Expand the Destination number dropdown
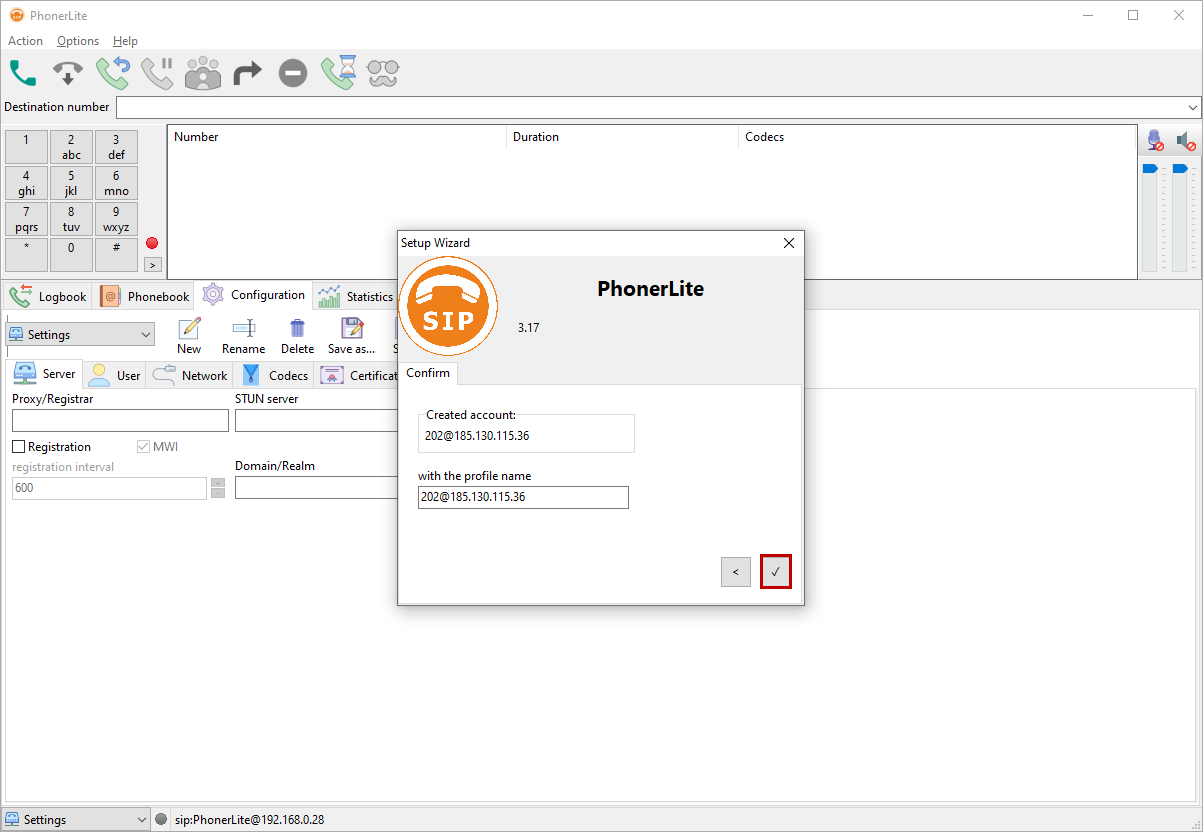The height and width of the screenshot is (832, 1203). tap(1193, 107)
